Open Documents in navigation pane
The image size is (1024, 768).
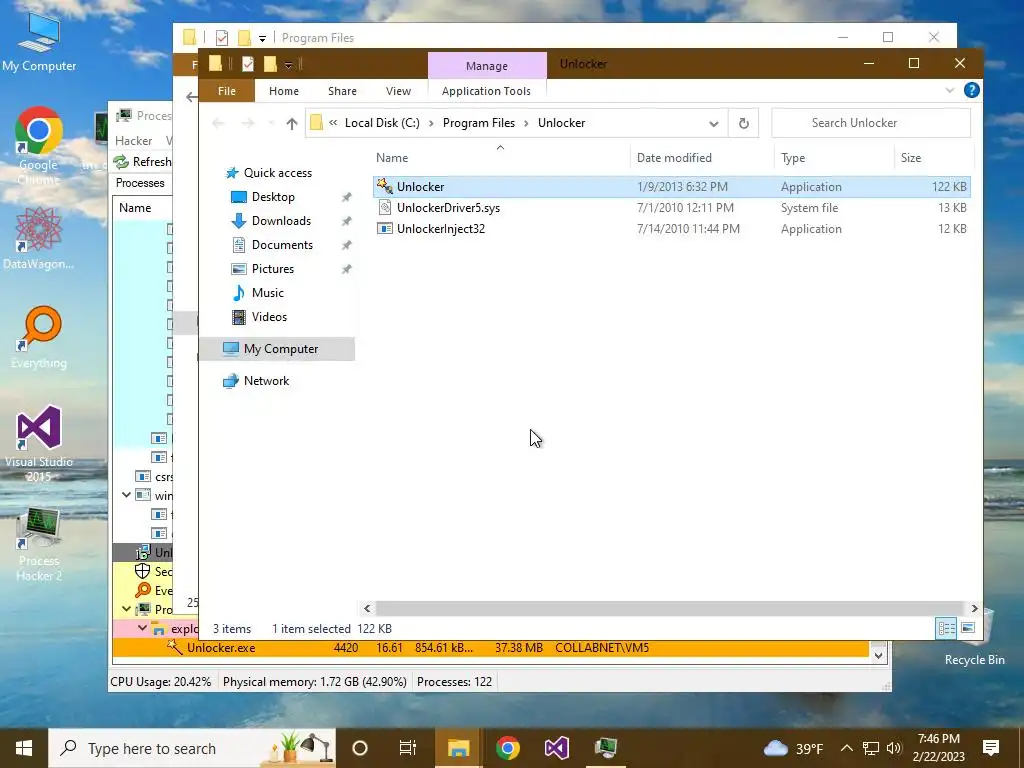(x=282, y=245)
